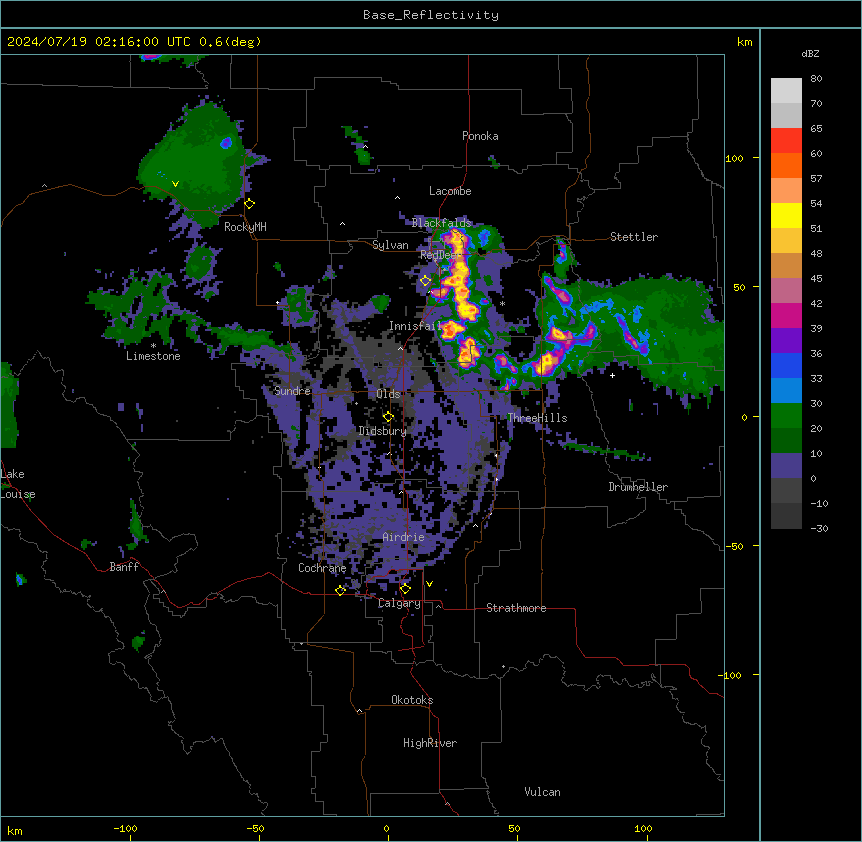Viewport: 862px width, 842px height.
Task: Click the Okotoks city label
Action: tap(412, 700)
